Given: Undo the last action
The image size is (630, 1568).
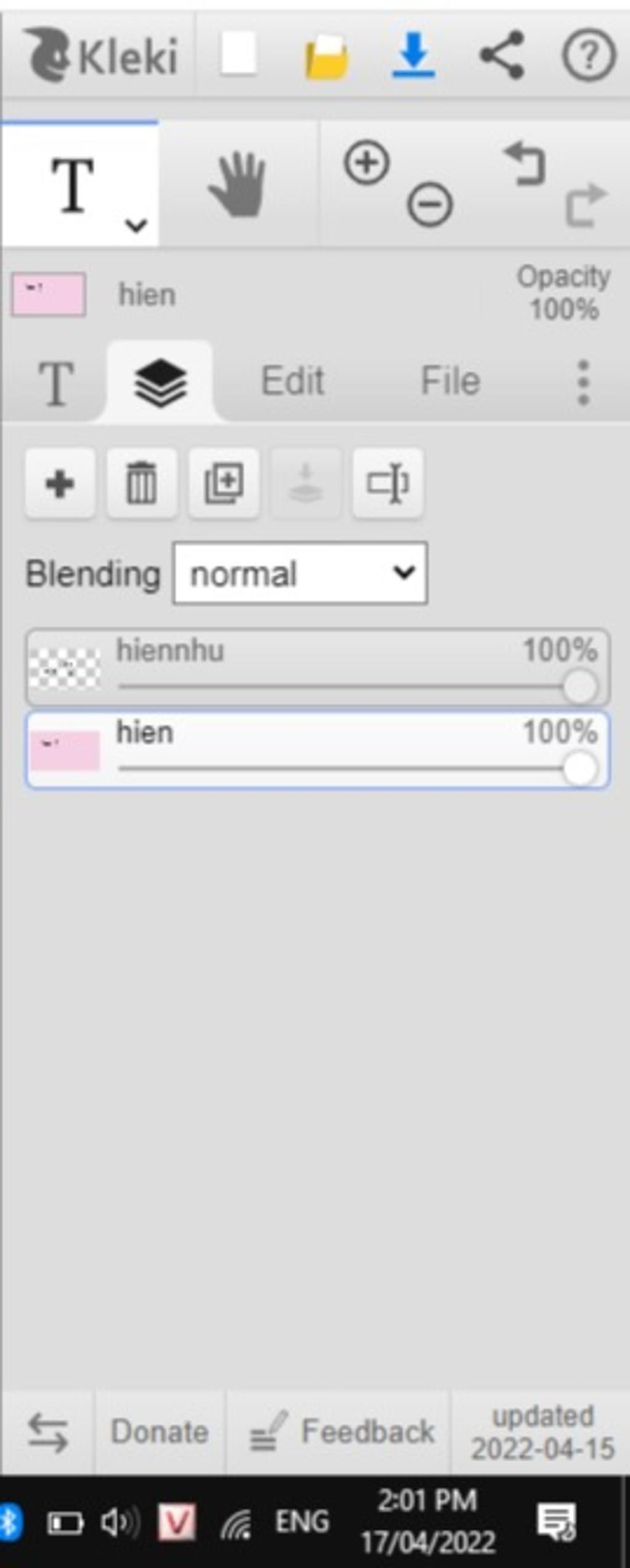Looking at the screenshot, I should click(525, 164).
